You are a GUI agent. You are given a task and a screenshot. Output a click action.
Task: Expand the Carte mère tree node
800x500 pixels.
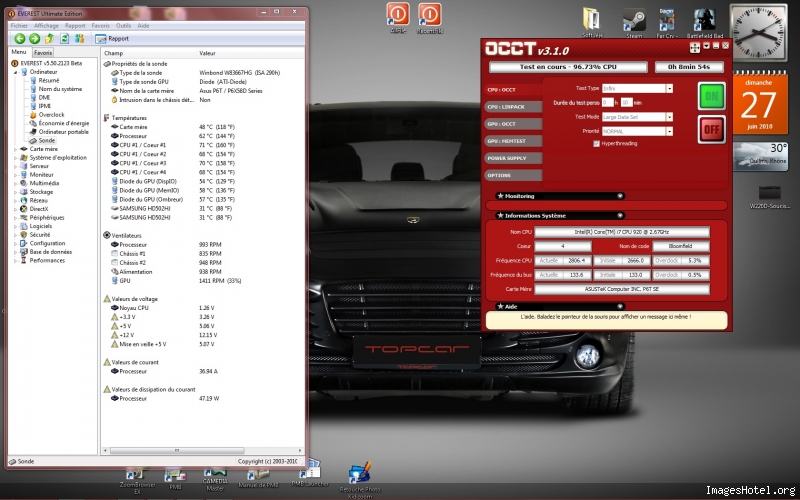pos(16,149)
